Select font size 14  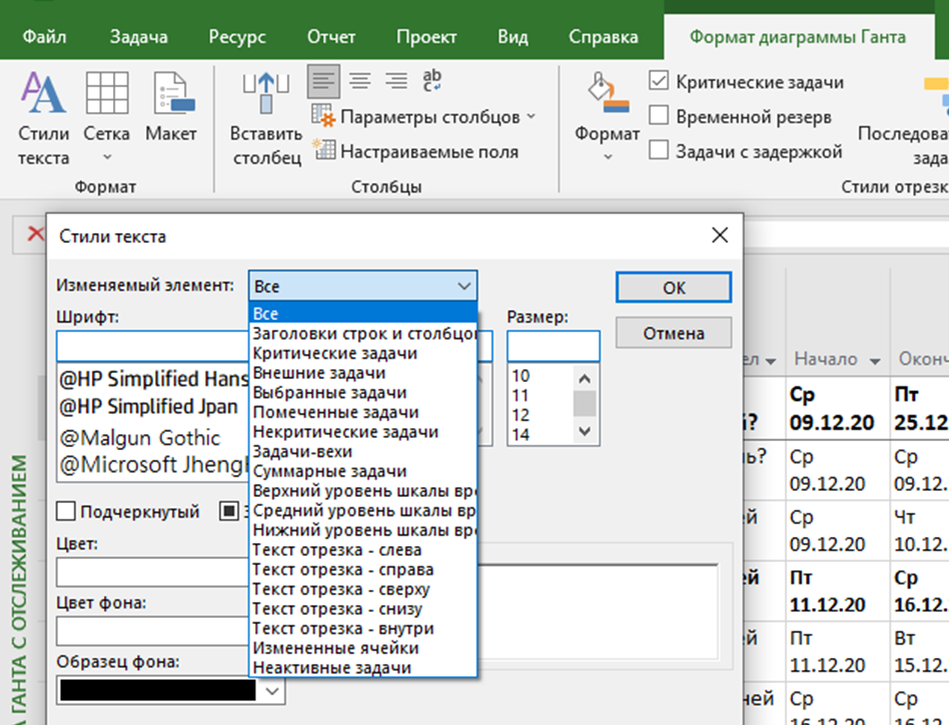tap(520, 435)
